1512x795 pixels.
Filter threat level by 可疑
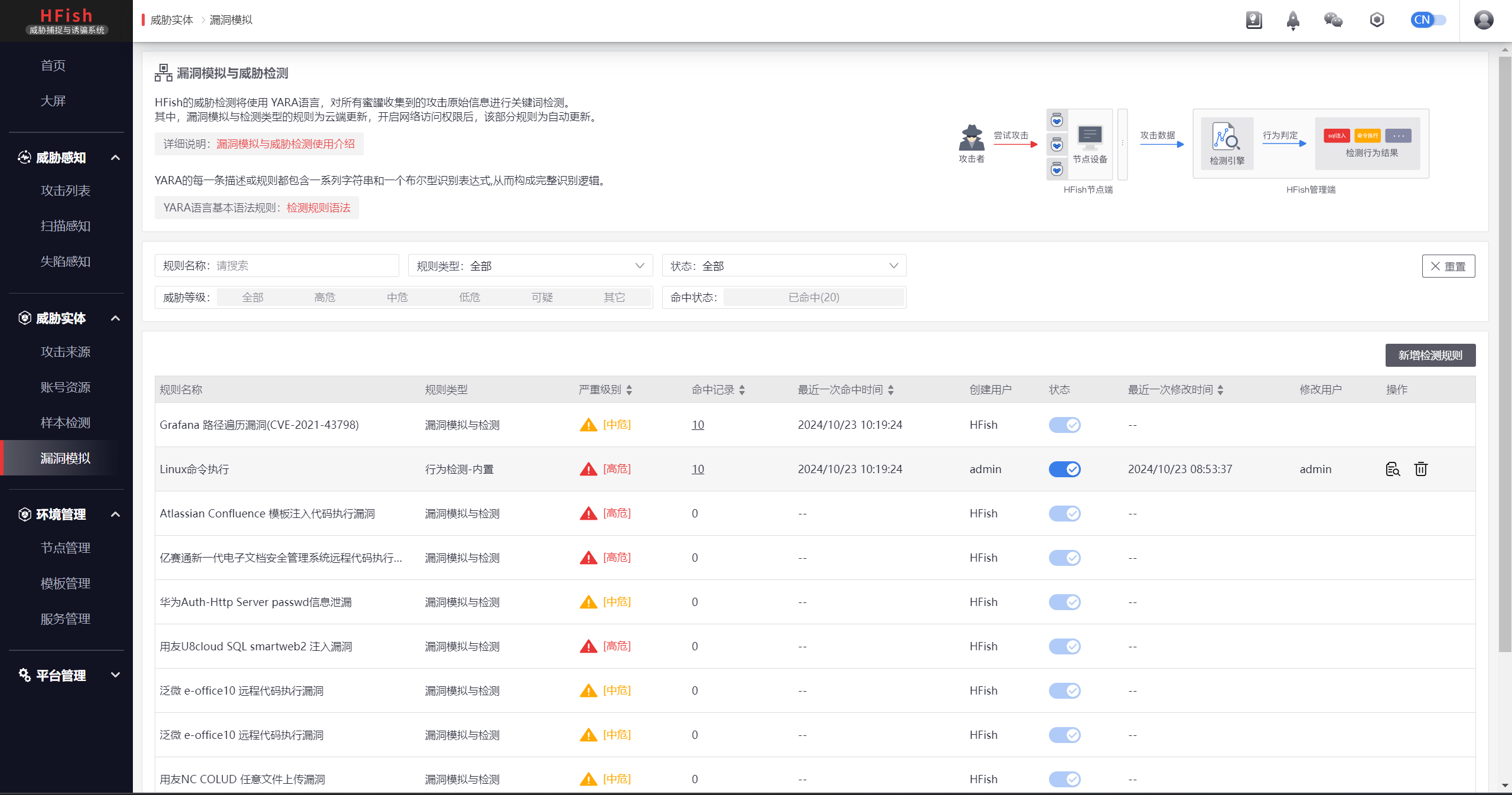pos(542,297)
